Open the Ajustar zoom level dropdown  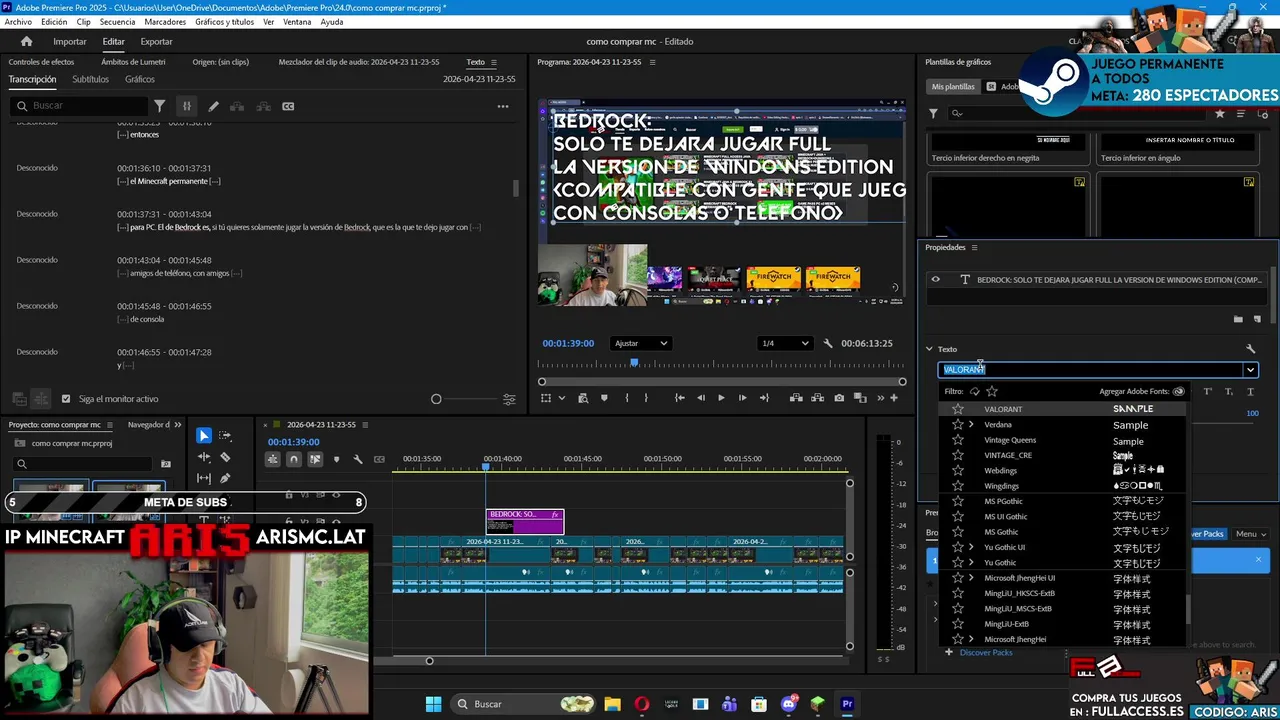640,343
